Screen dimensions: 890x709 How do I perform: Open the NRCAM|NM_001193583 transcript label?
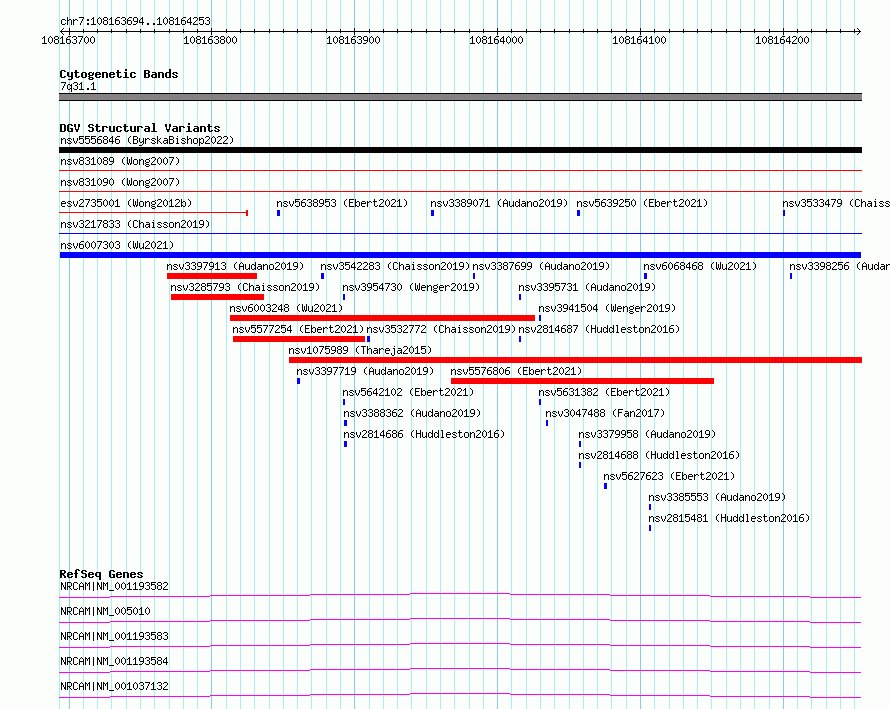pos(114,636)
